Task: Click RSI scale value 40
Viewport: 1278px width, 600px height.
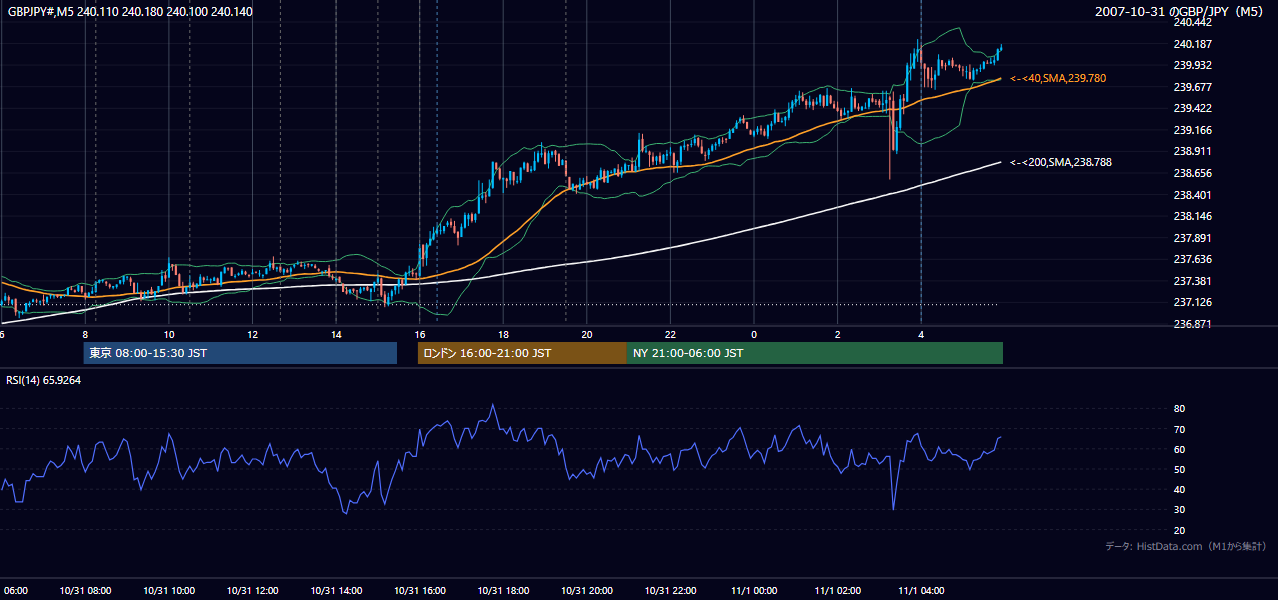Action: (x=1179, y=489)
